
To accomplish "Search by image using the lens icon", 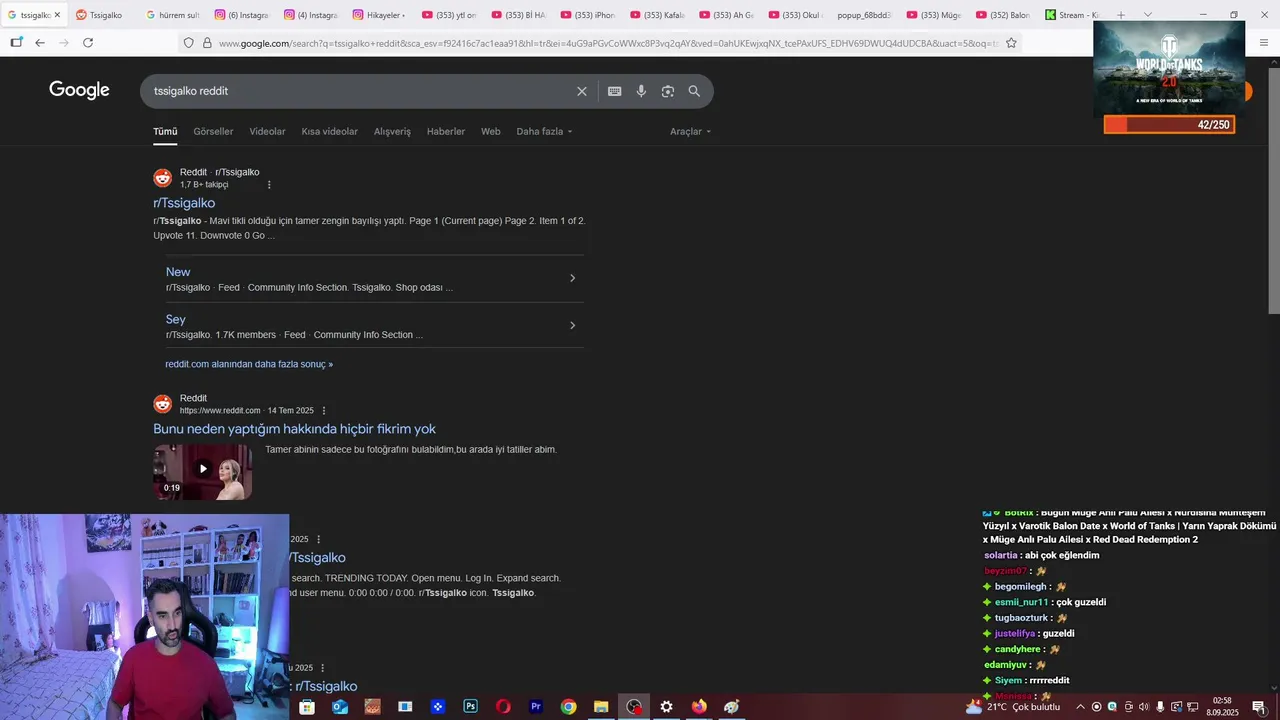I will click(668, 91).
